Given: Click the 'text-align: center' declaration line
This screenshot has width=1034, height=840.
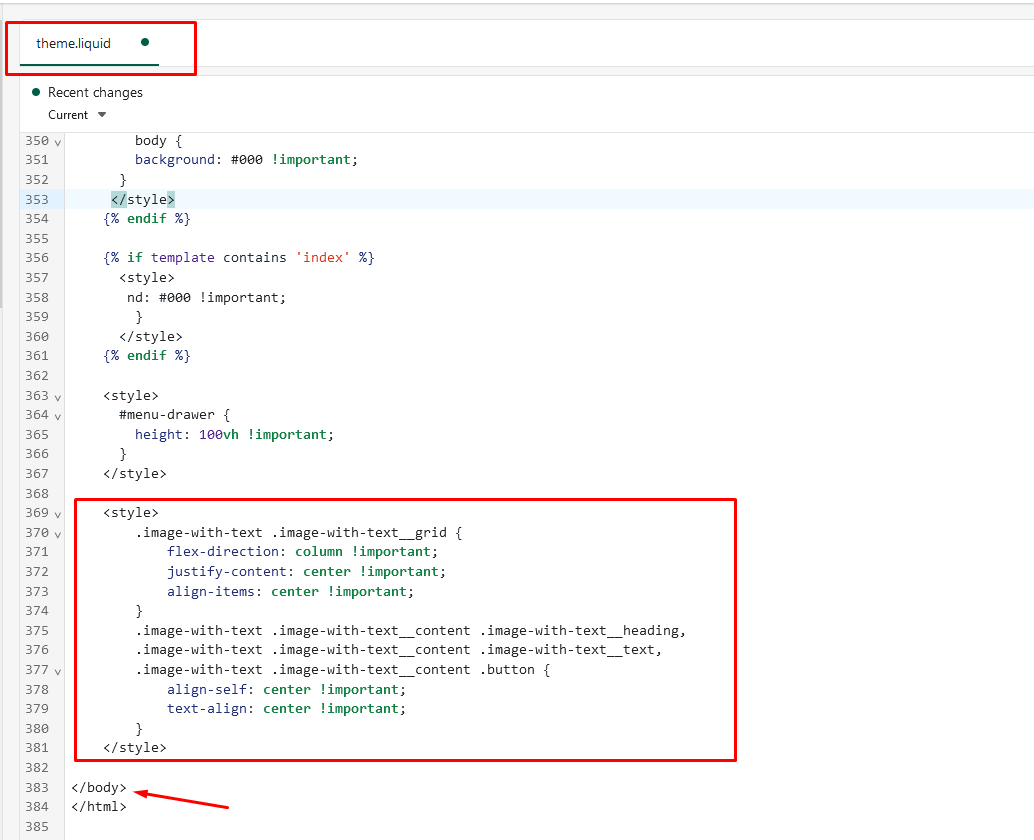Looking at the screenshot, I should pos(286,709).
